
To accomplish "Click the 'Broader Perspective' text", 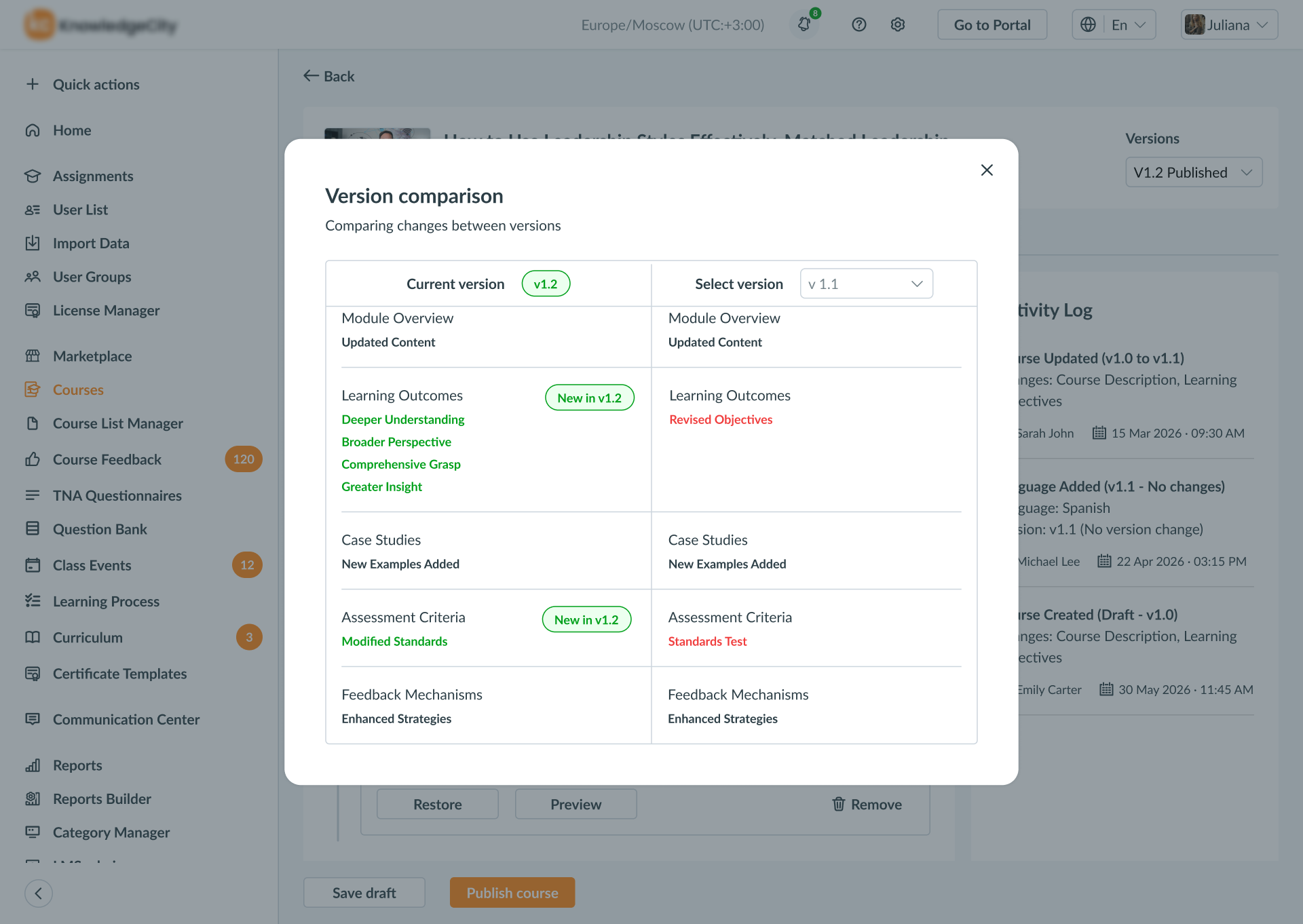I will point(396,442).
